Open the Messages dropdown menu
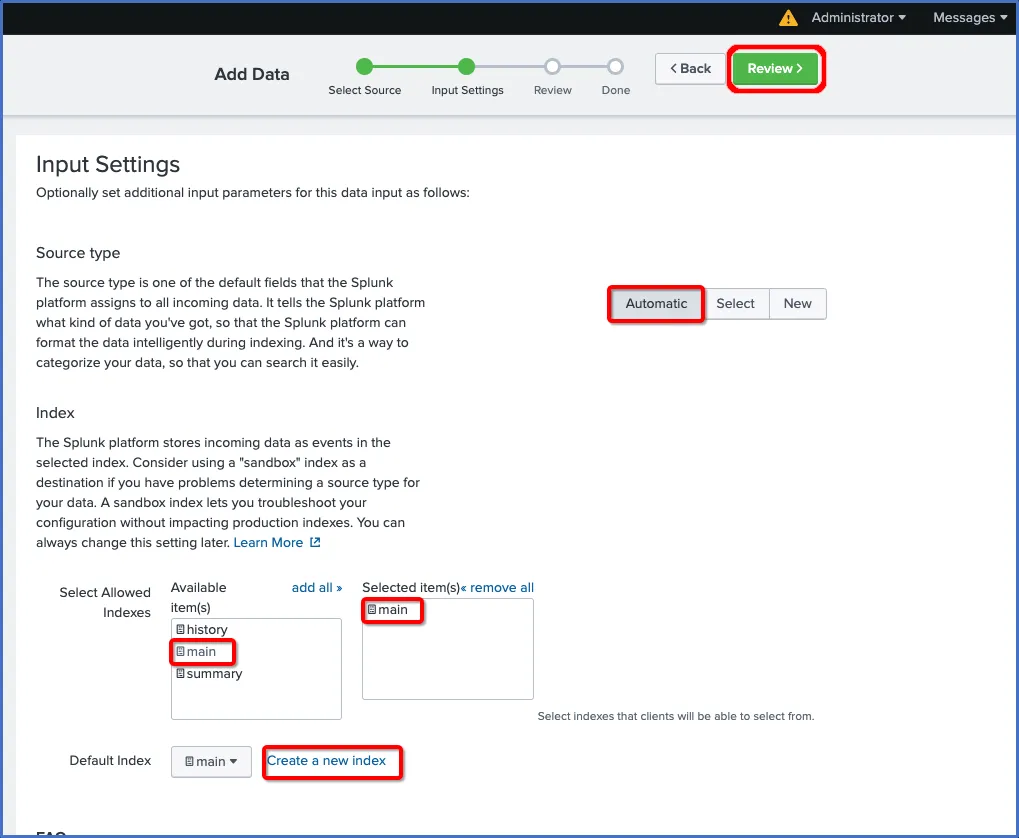 tap(970, 18)
